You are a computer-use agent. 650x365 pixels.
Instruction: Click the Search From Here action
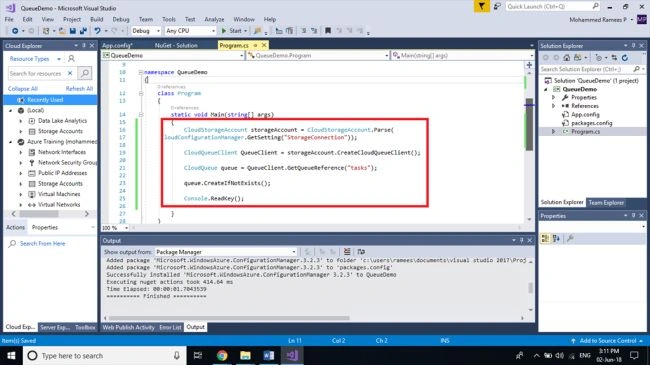[x=42, y=243]
